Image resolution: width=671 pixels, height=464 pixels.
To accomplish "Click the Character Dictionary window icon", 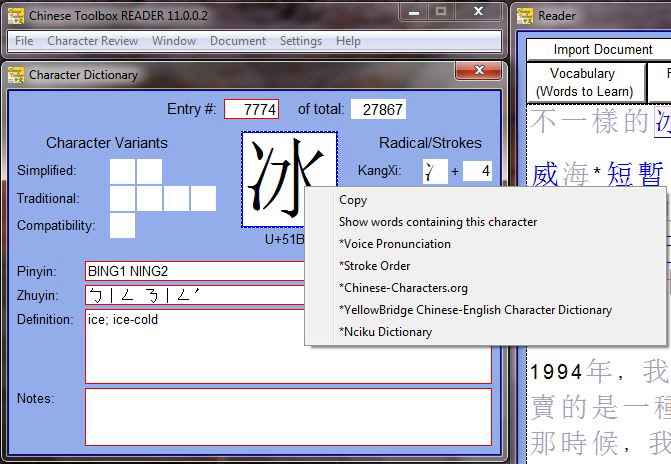I will 16,75.
